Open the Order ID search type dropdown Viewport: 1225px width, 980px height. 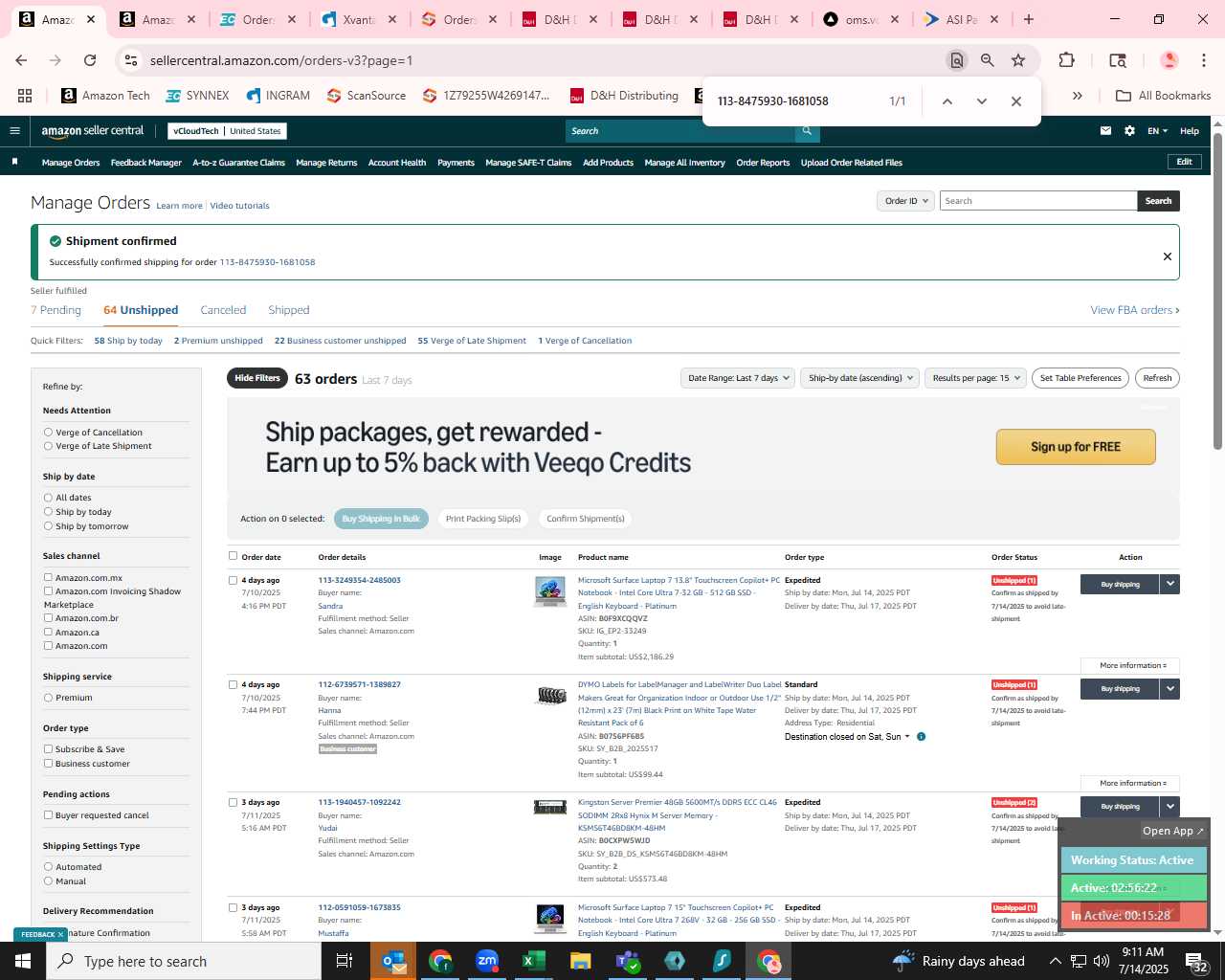click(905, 201)
